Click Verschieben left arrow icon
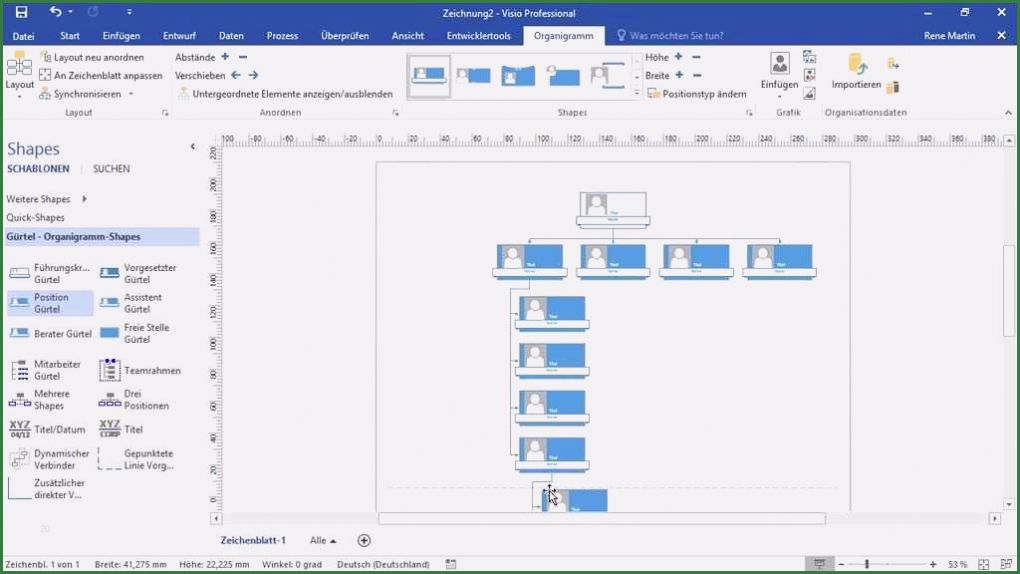The width and height of the screenshot is (1020, 574). pos(236,75)
